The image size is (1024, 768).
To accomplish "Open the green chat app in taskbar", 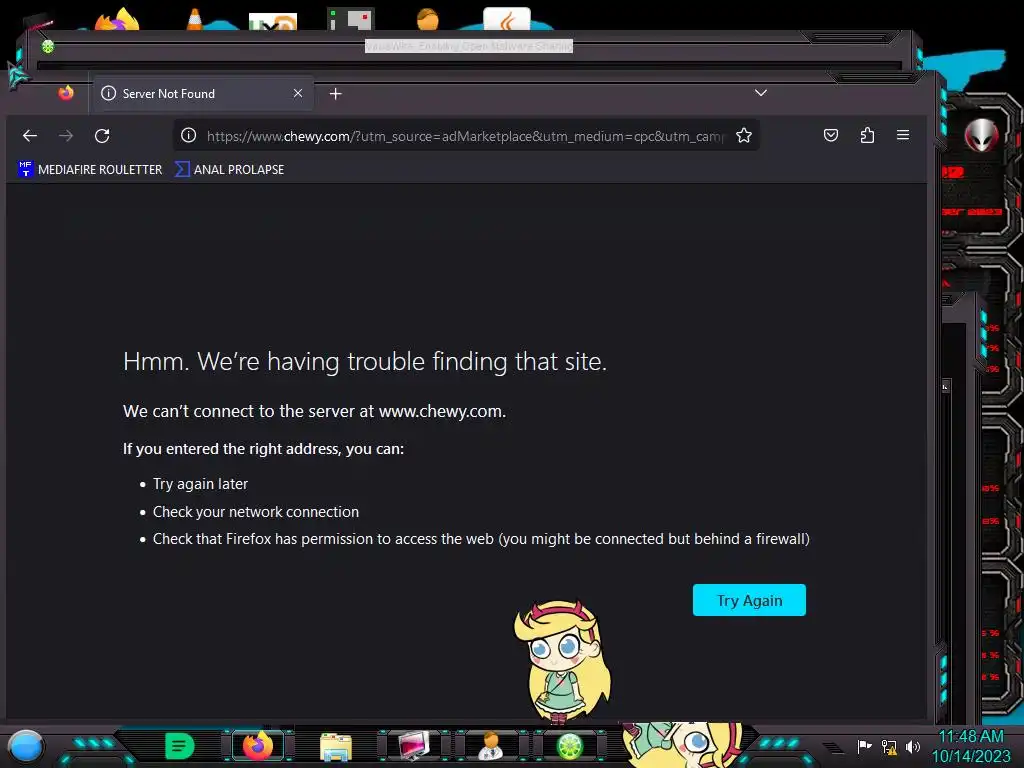I will tap(180, 746).
